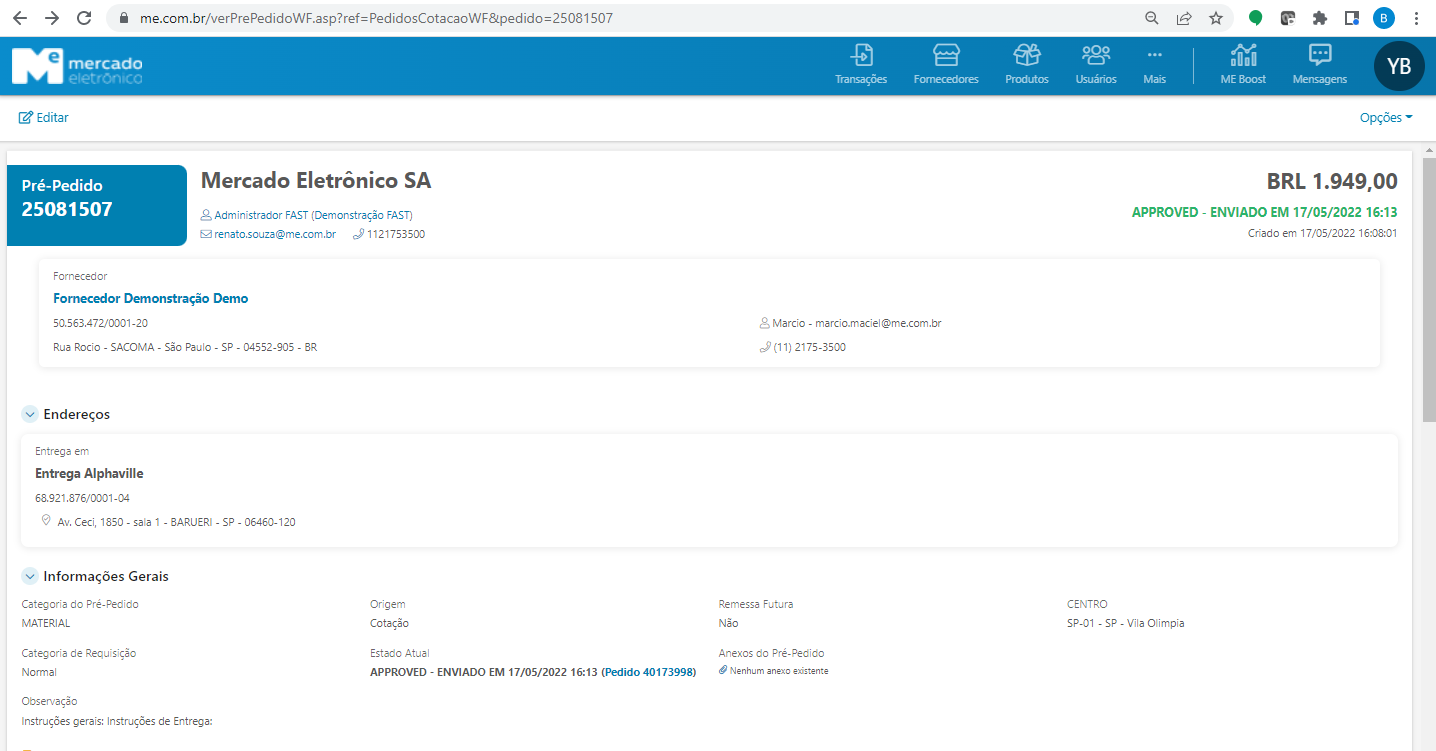Screen dimensions: 1436x751
Task: Click the browser address bar URL
Action: [x=375, y=18]
